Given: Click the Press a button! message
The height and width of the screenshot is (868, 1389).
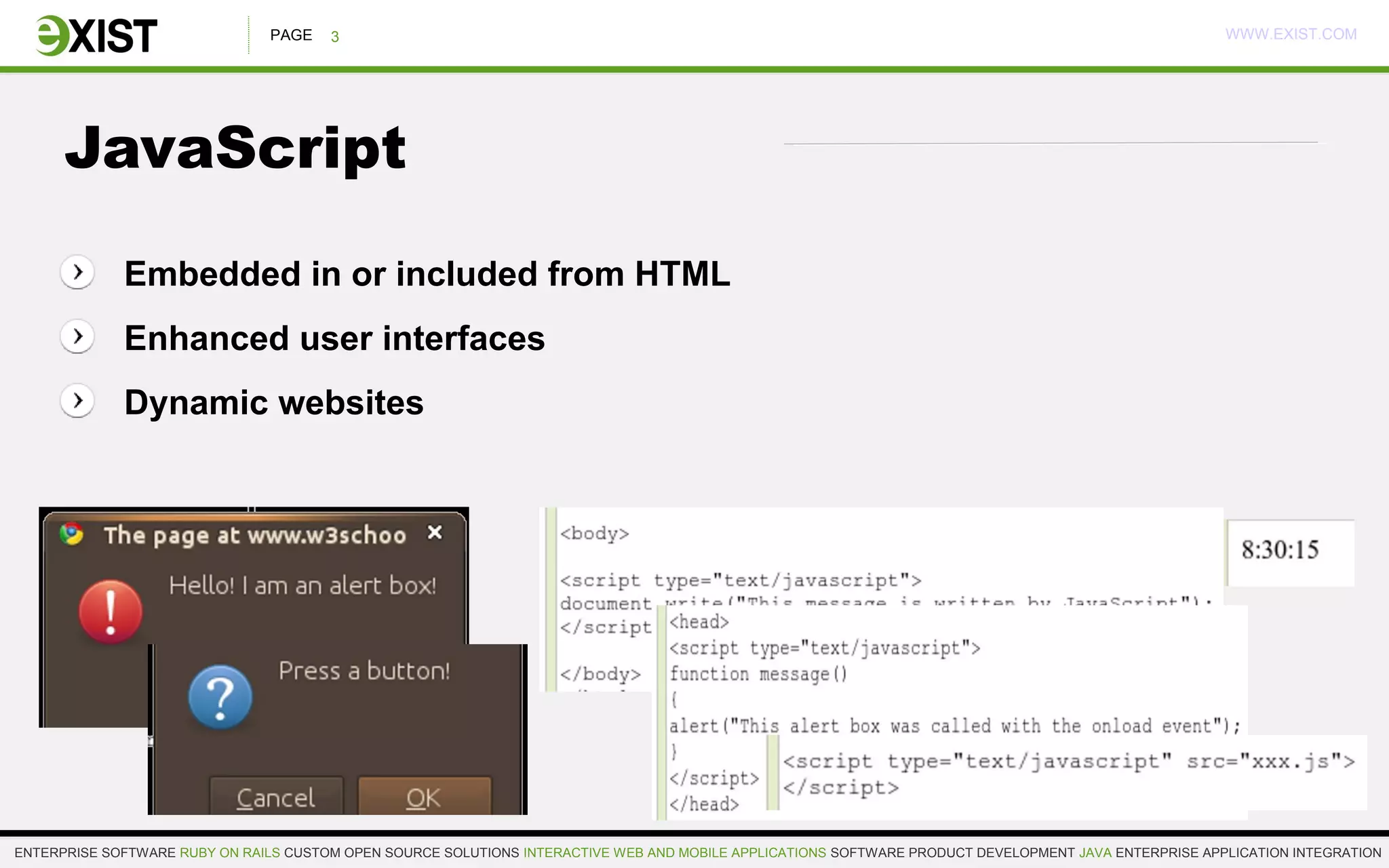Looking at the screenshot, I should pyautogui.click(x=364, y=671).
